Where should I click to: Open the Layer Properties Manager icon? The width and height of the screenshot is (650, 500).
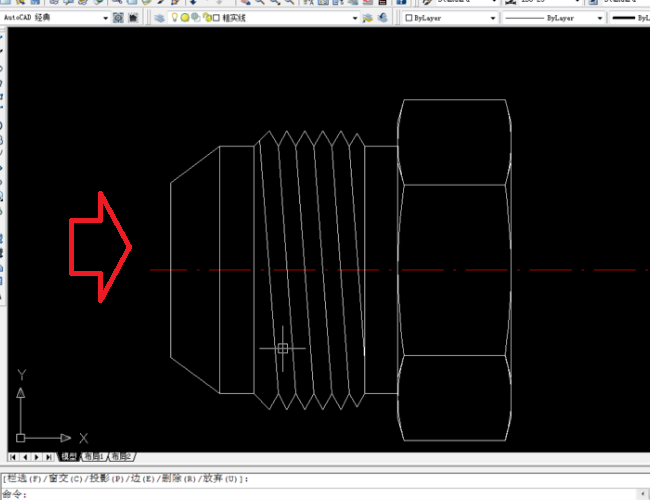click(159, 18)
